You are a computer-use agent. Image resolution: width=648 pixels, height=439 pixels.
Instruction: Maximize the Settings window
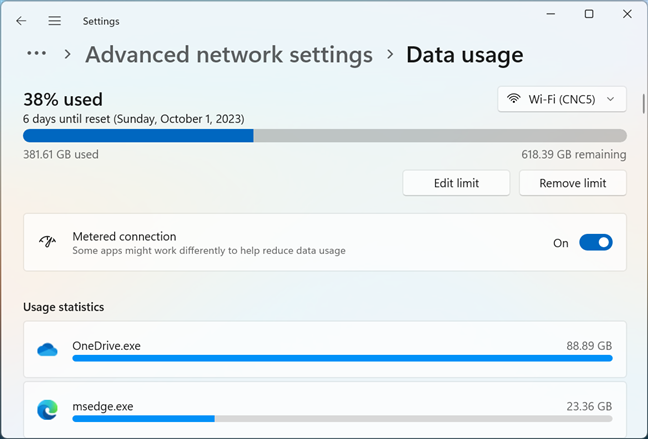click(589, 14)
